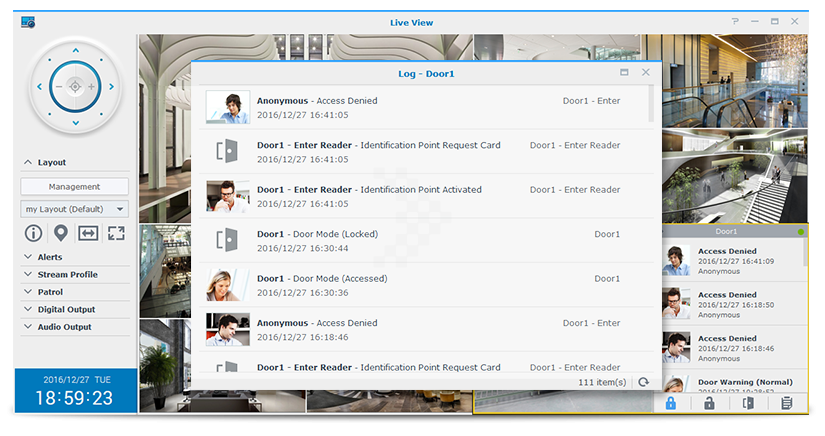825x436 pixels.
Task: Open the layout information icon
Action: [x=33, y=234]
